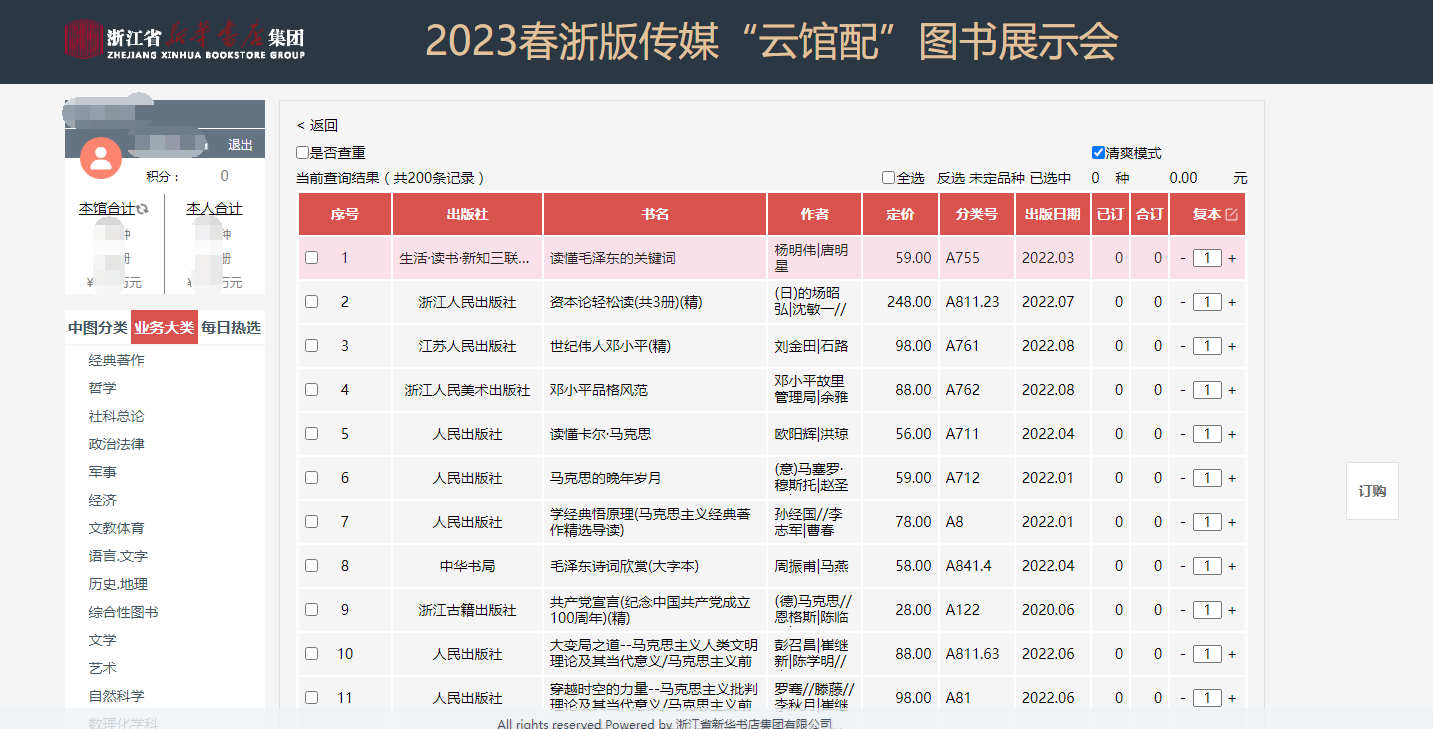1433x729 pixels.
Task: Switch to the 业务大类 tab
Action: (164, 327)
